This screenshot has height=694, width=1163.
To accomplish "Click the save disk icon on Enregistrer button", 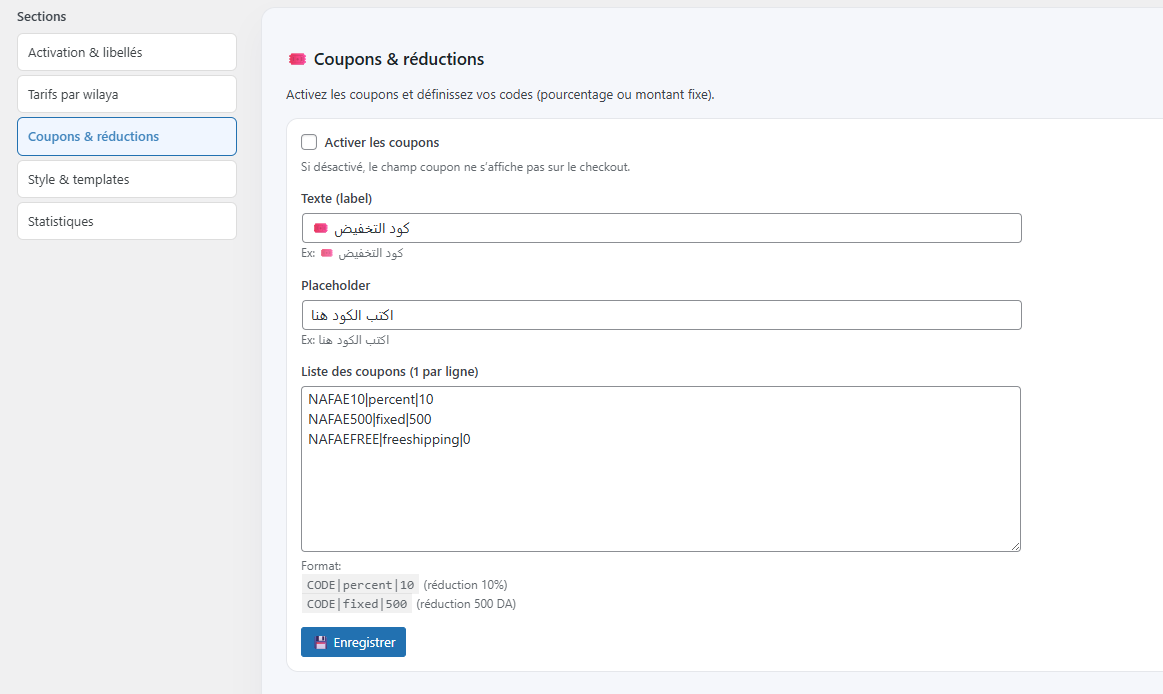I will pos(321,642).
